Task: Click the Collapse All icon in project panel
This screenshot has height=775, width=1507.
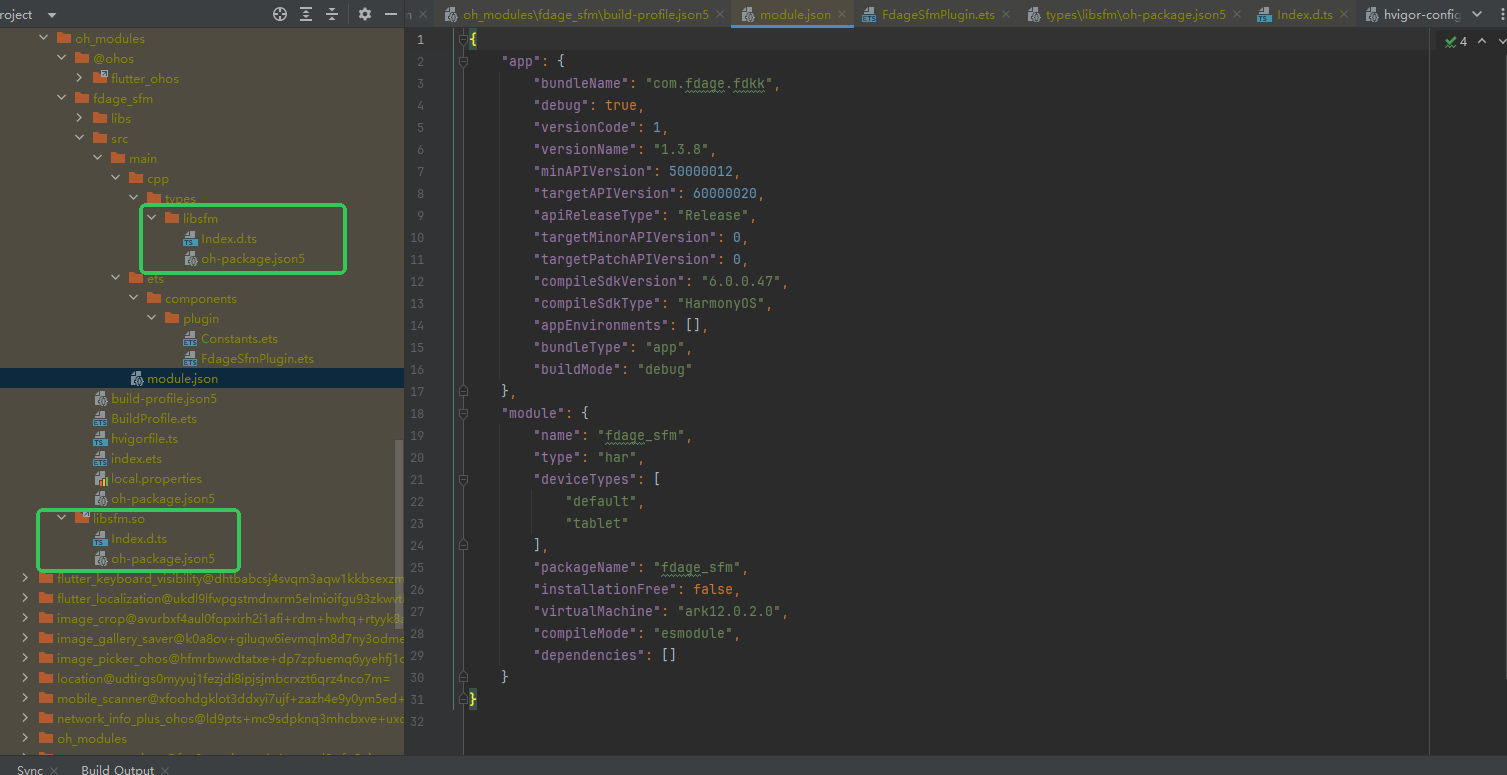Action: (x=332, y=14)
